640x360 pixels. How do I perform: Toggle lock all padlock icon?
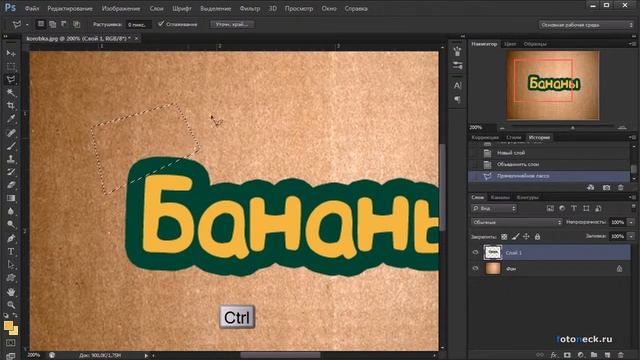coord(538,236)
